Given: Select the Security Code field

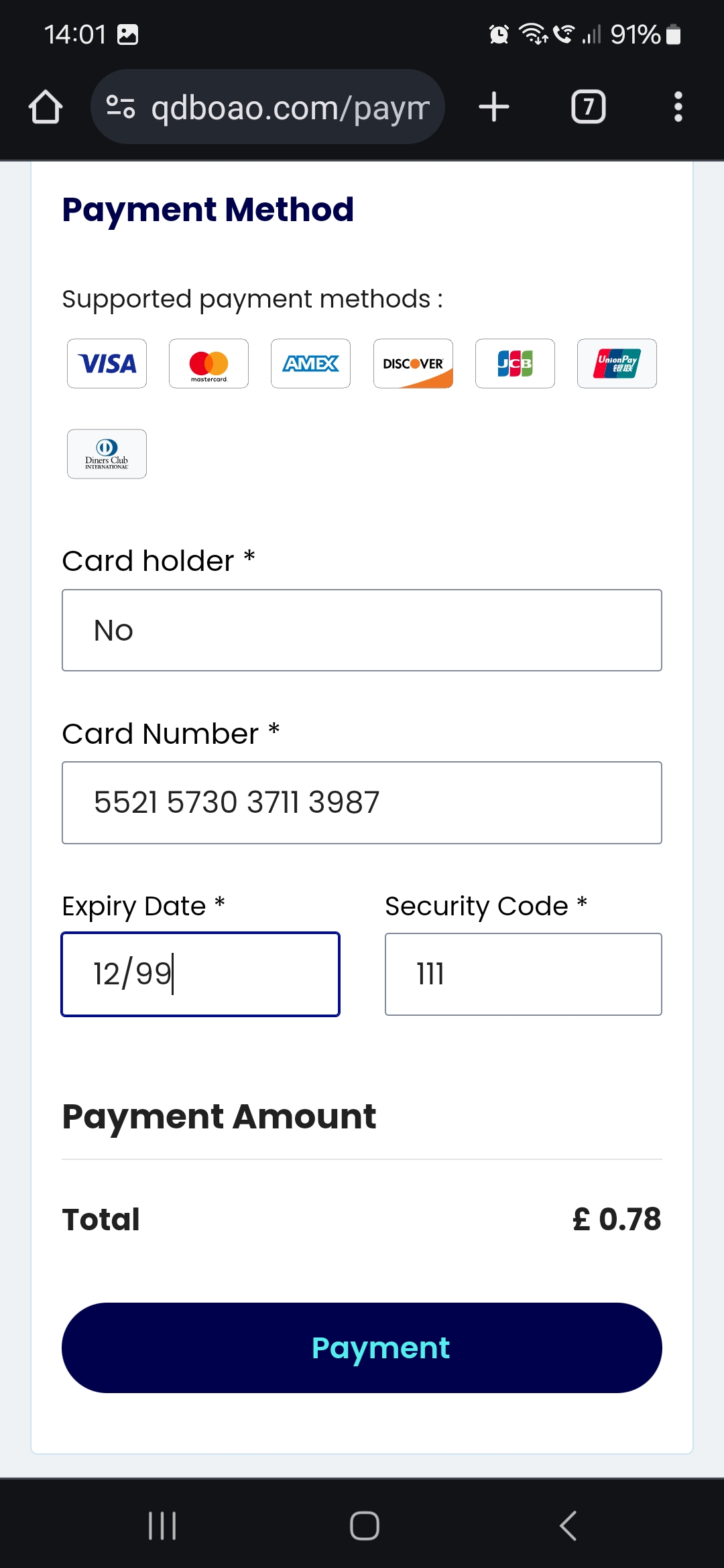Looking at the screenshot, I should 523,974.
